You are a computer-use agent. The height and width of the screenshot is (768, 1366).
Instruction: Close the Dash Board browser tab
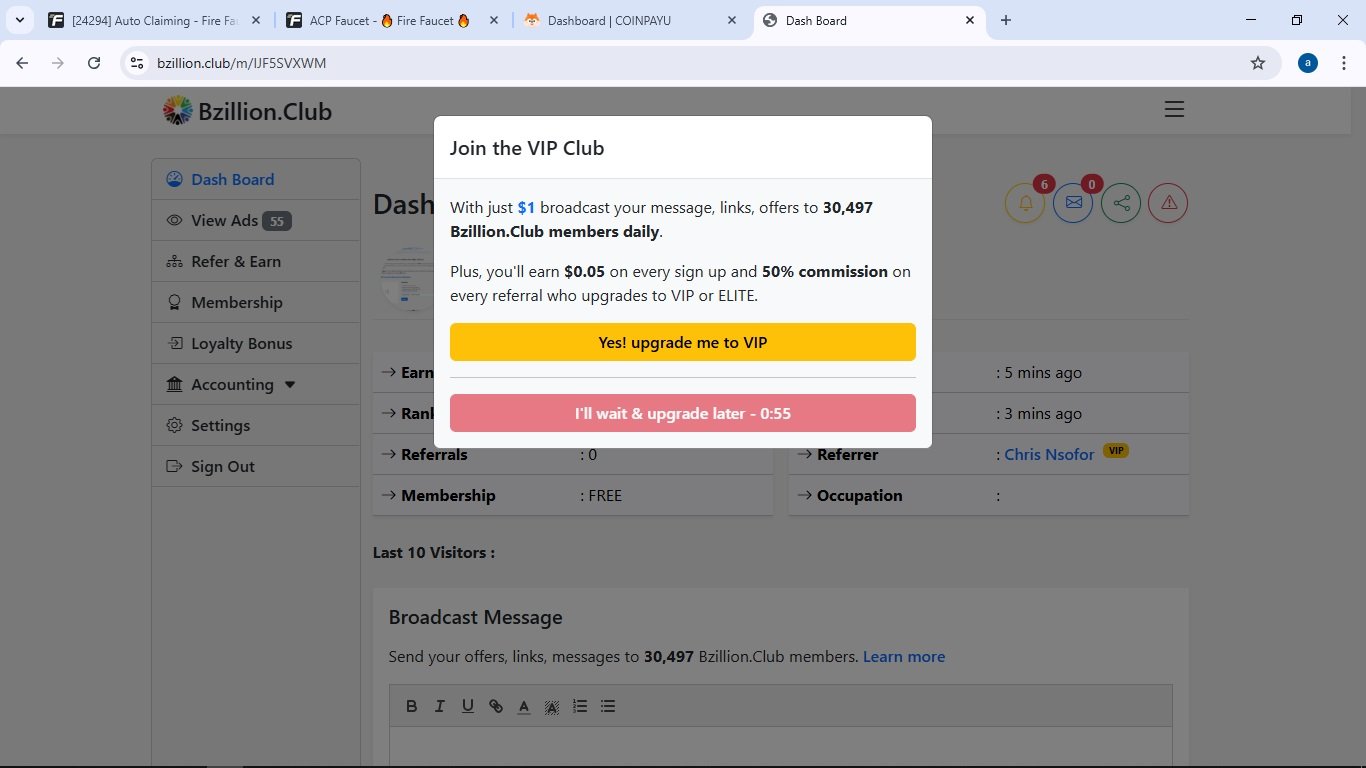(x=970, y=20)
